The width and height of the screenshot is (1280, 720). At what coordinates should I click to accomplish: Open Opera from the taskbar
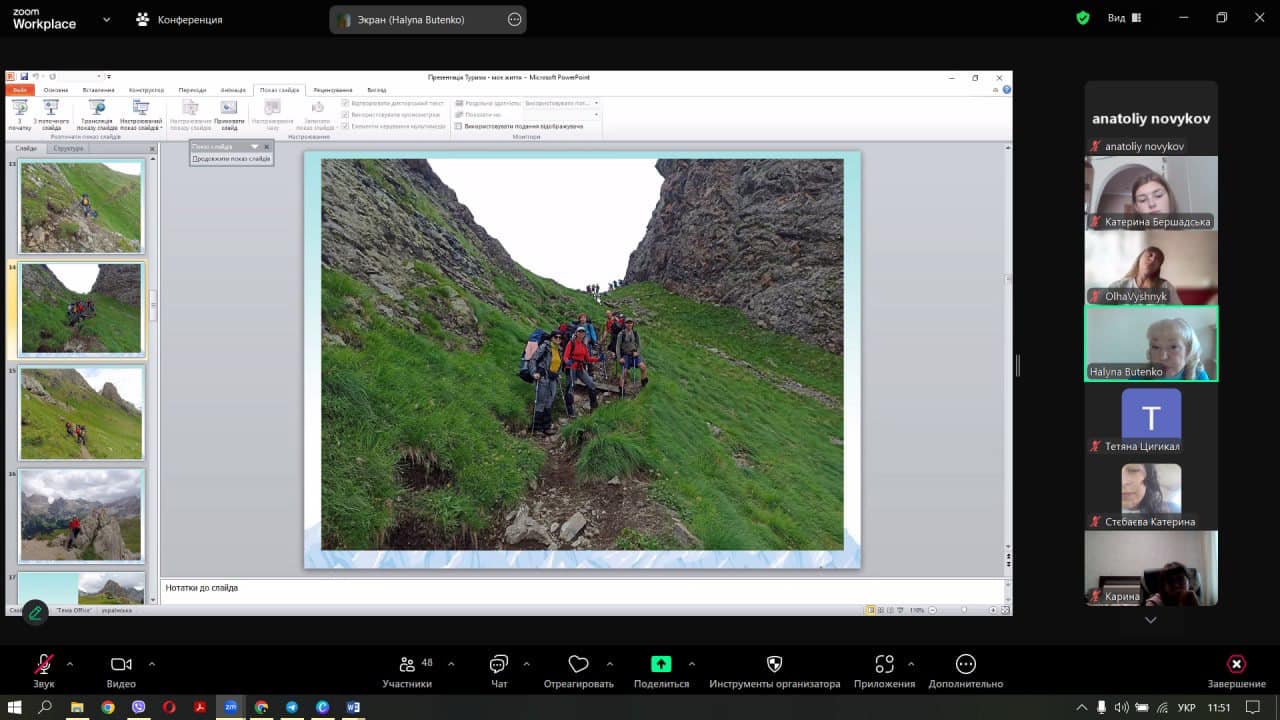pyautogui.click(x=169, y=707)
